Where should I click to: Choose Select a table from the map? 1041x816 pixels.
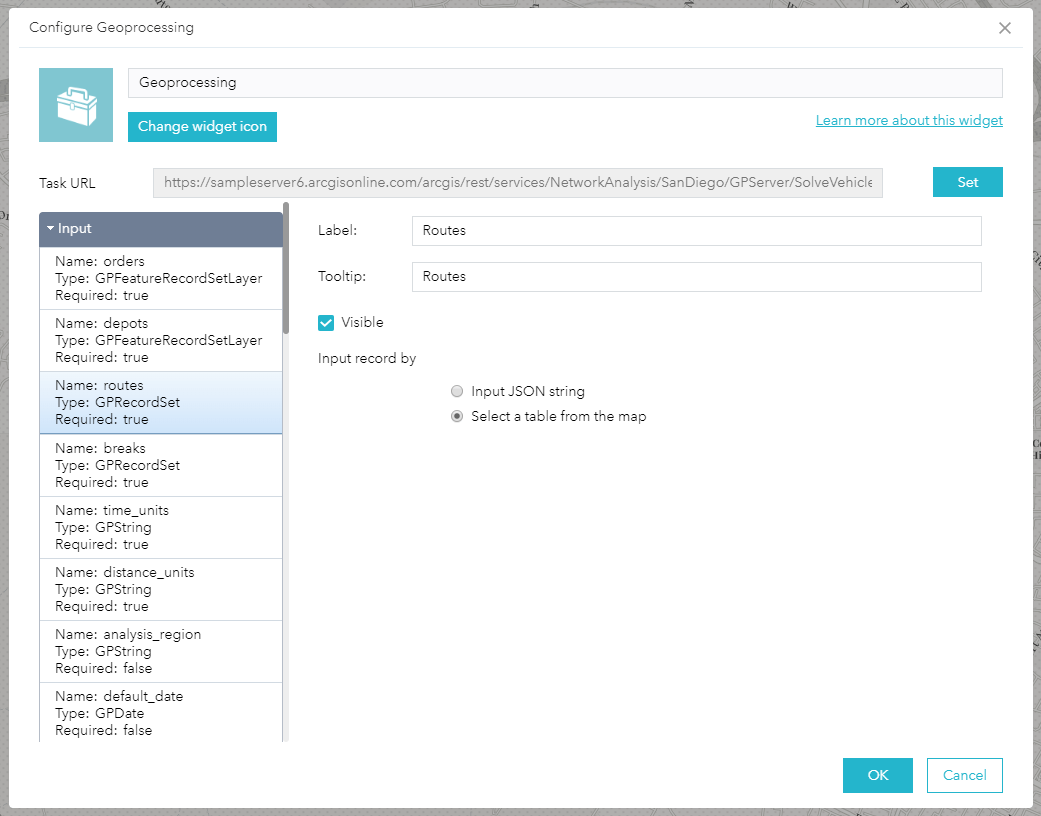(457, 416)
